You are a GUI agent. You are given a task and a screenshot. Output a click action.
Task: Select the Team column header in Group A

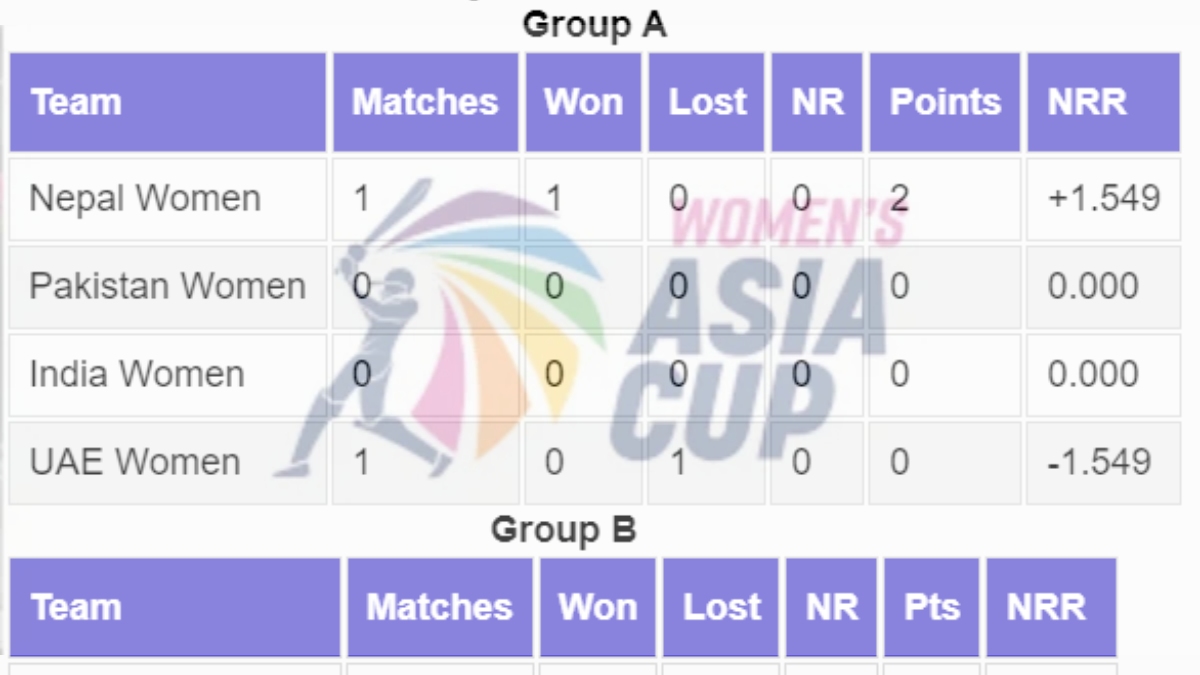[x=76, y=102]
